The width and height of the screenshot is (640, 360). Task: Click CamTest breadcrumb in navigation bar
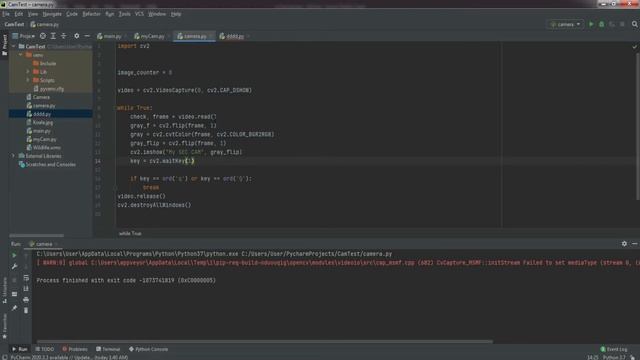(x=14, y=24)
